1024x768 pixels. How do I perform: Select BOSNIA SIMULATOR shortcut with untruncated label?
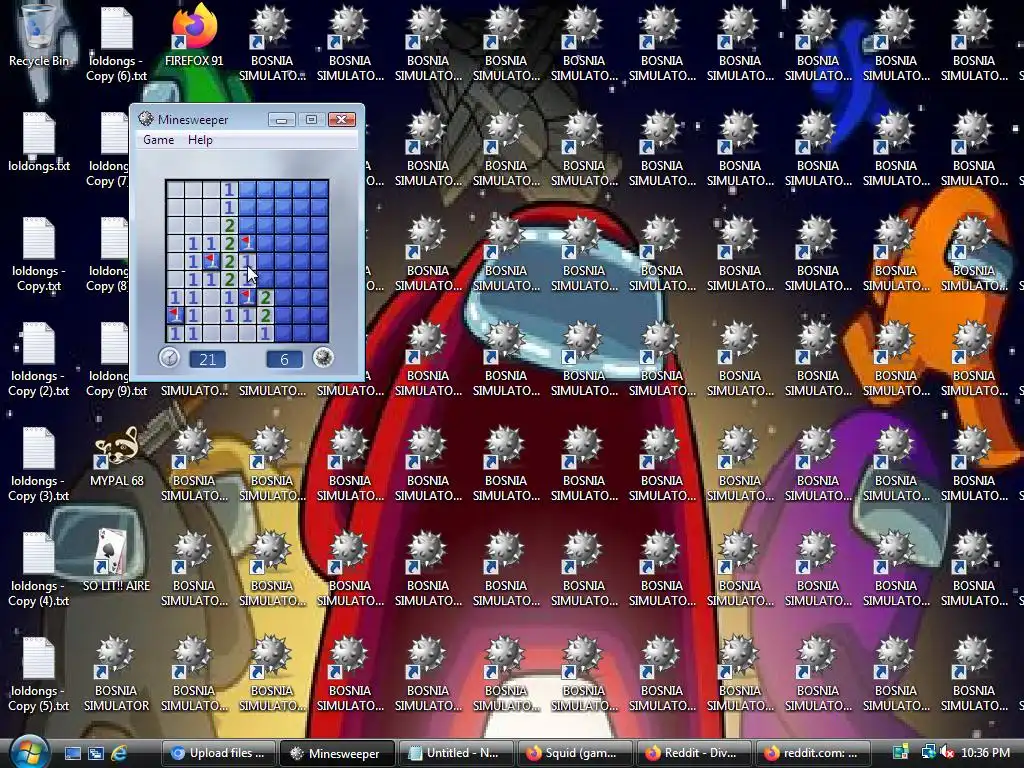[x=116, y=675]
